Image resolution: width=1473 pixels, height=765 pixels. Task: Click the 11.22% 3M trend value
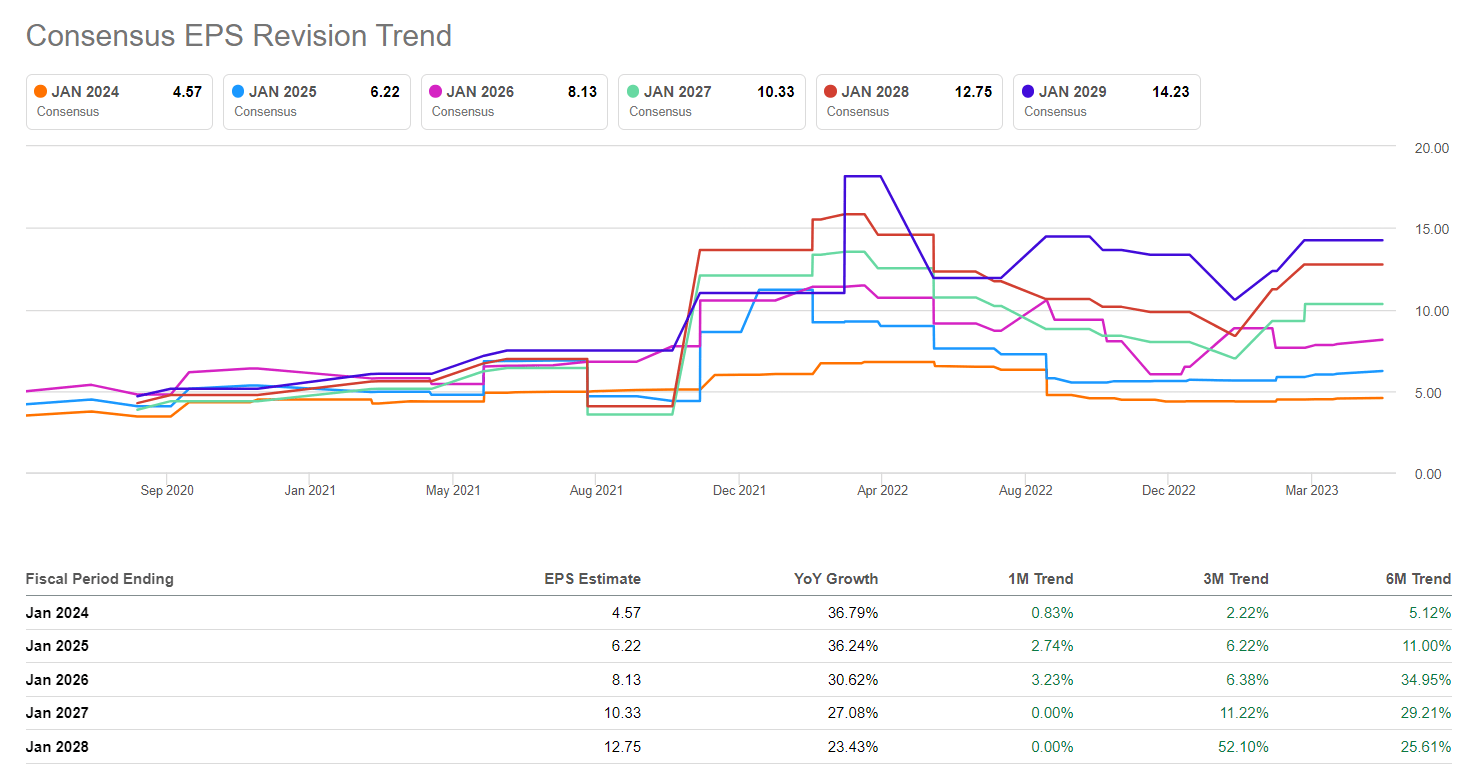[x=1244, y=713]
